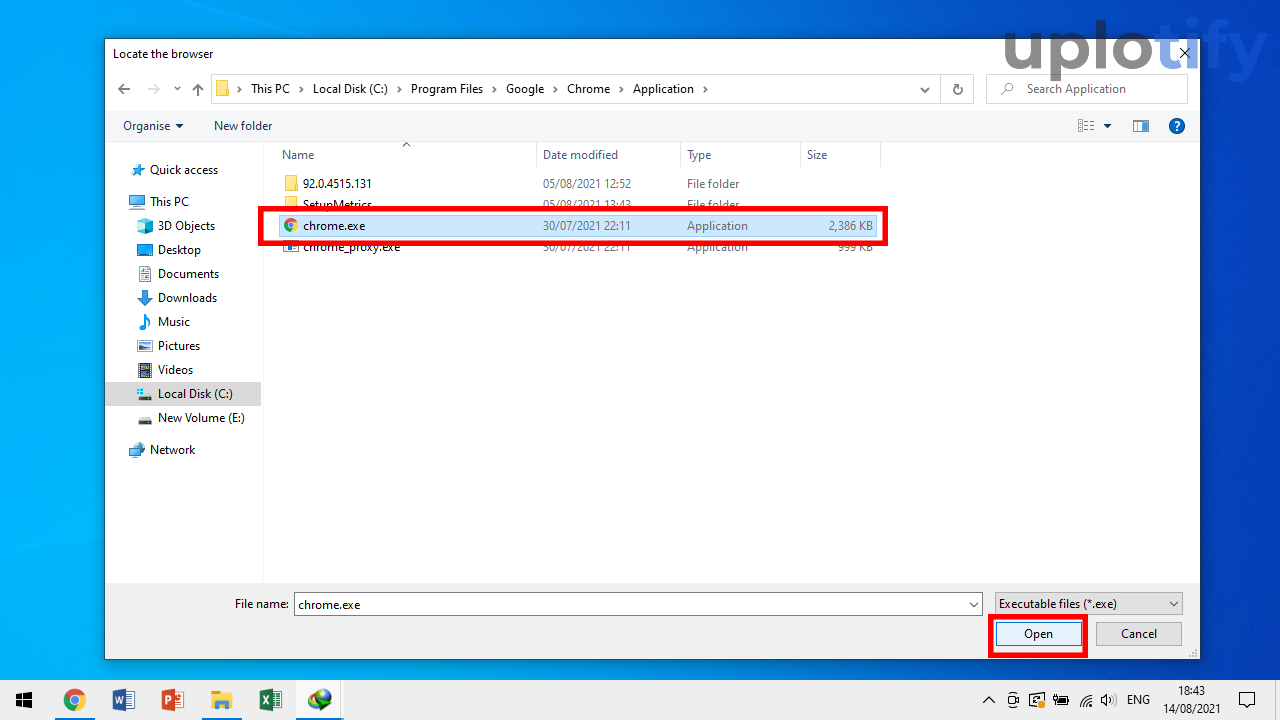Select This PC in navigation pane

(169, 202)
